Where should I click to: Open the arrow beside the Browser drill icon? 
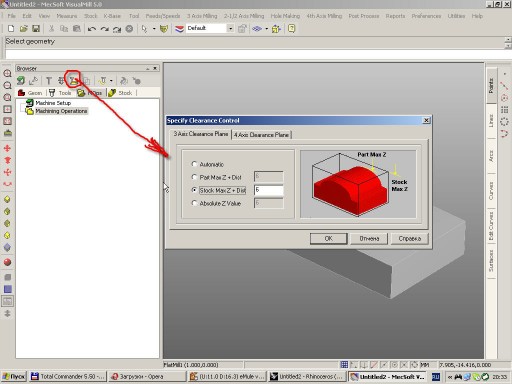click(111, 80)
